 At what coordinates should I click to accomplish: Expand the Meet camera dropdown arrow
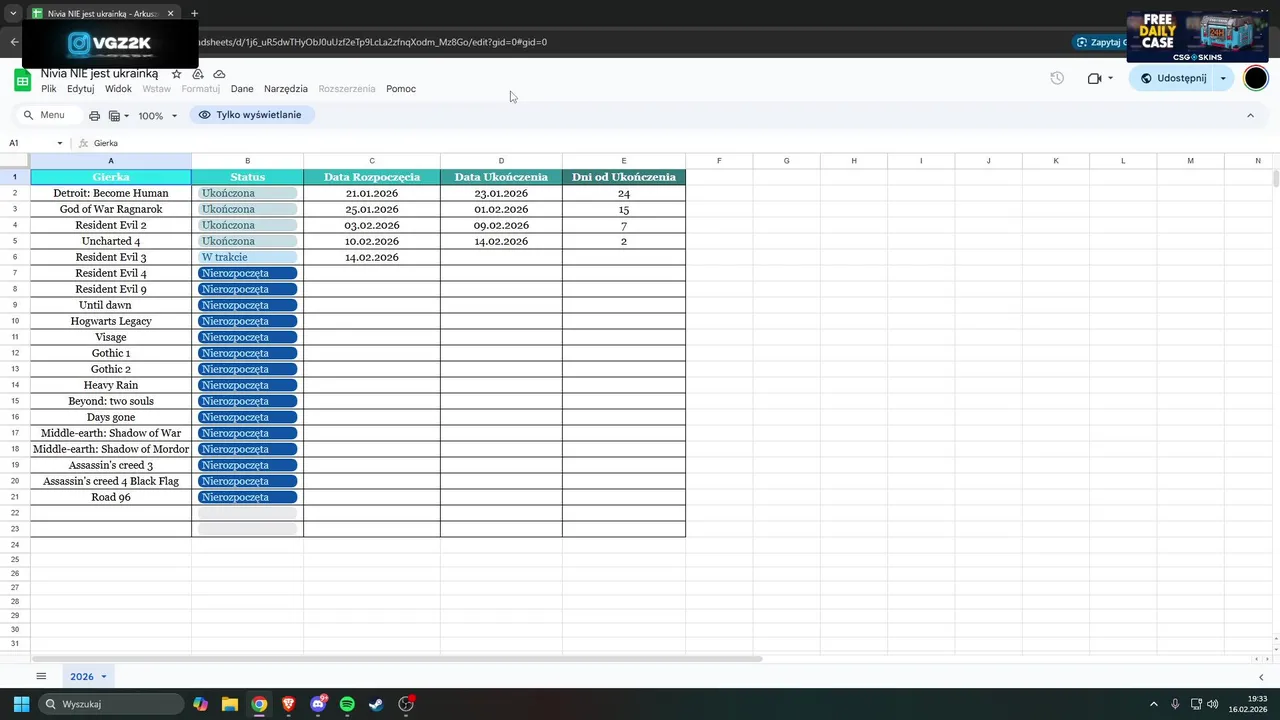coord(1110,78)
